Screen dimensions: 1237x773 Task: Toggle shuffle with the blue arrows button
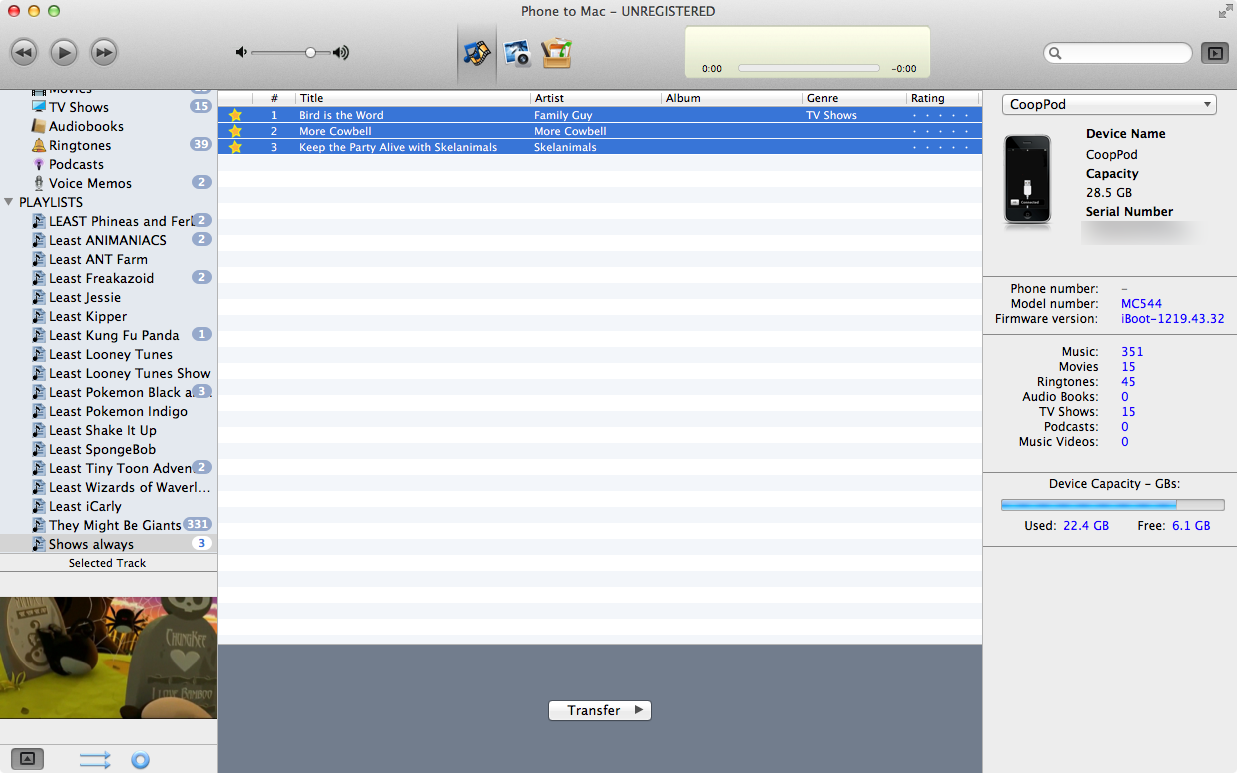pos(95,760)
